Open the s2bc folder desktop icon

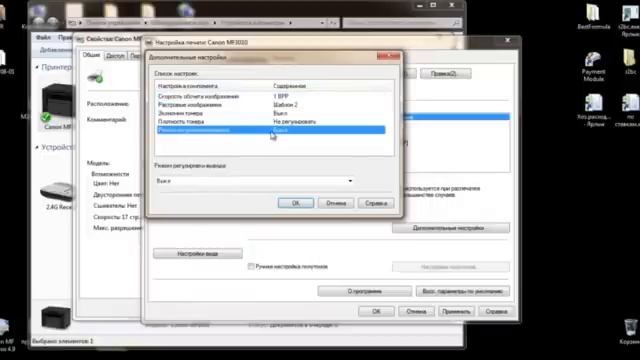pyautogui.click(x=630, y=62)
